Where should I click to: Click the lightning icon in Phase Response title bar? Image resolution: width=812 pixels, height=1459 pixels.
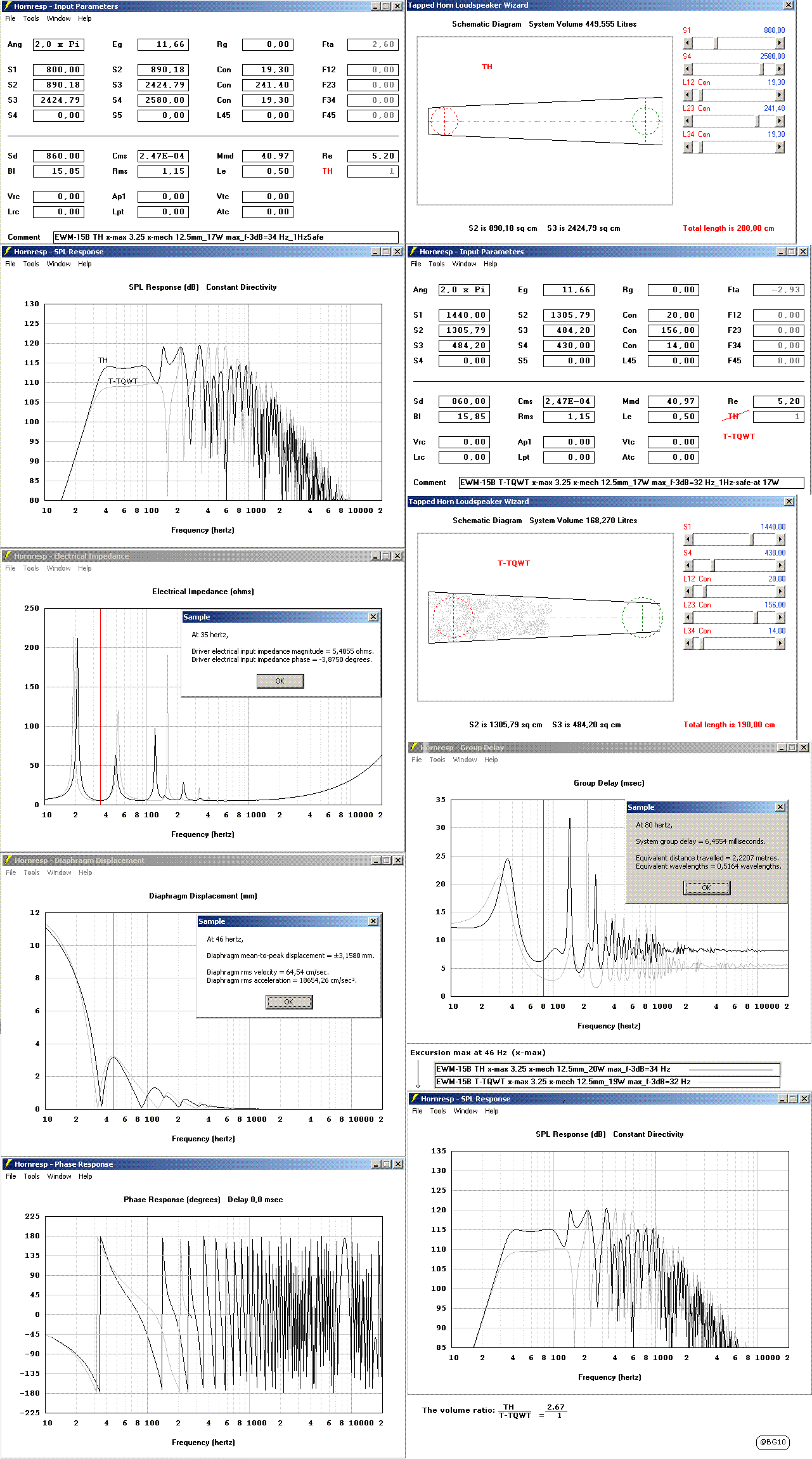pos(8,1164)
